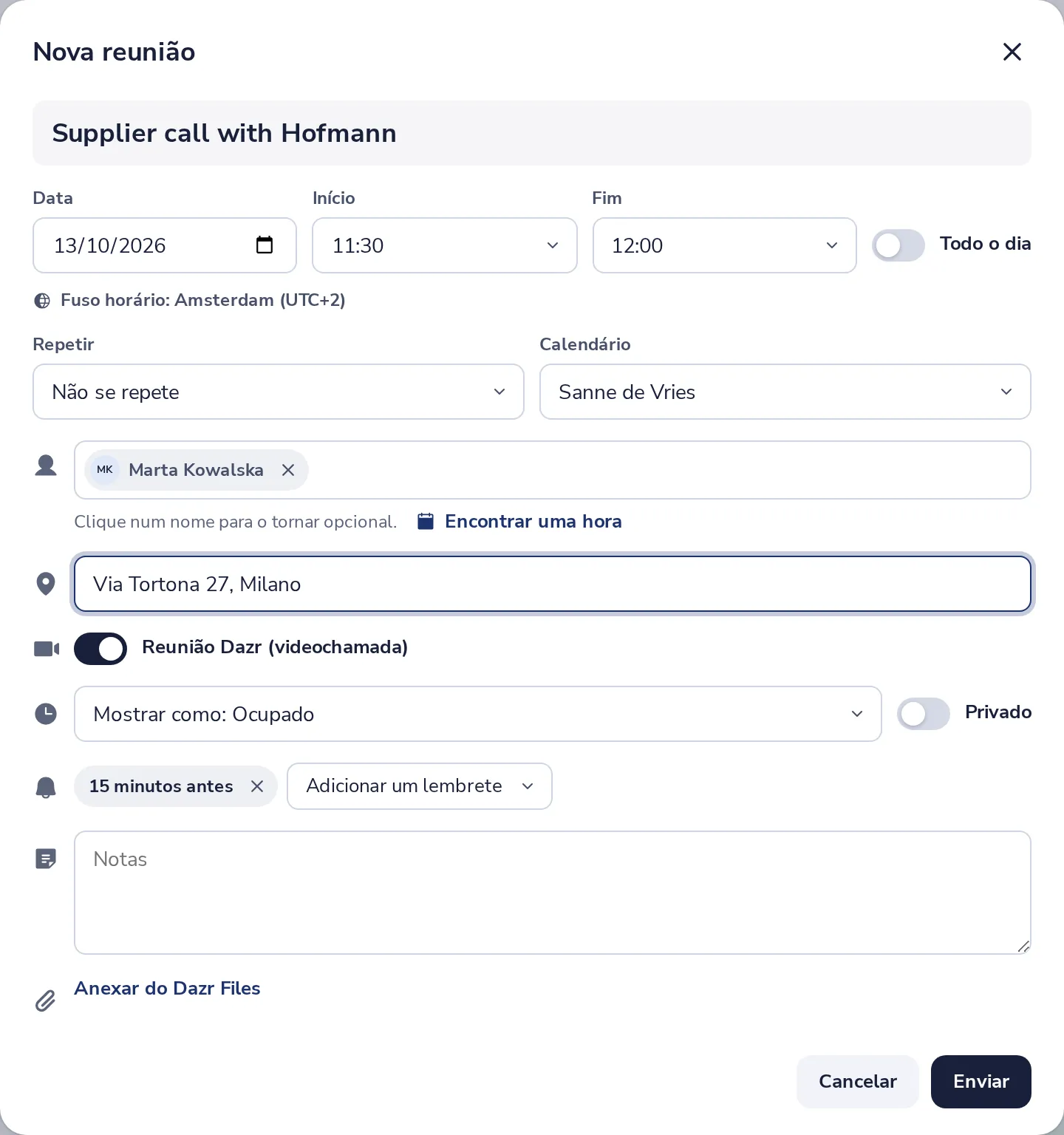Click the calendar picker icon in date field

pos(264,245)
